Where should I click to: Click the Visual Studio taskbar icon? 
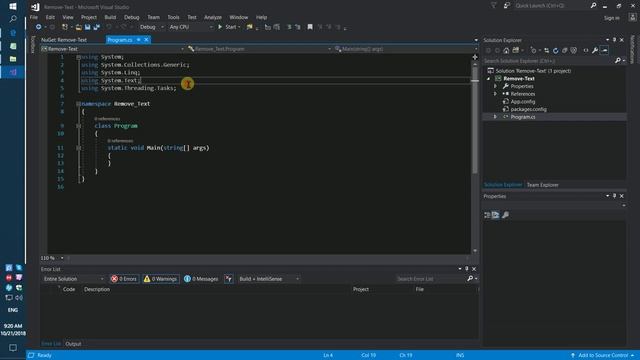point(13,72)
